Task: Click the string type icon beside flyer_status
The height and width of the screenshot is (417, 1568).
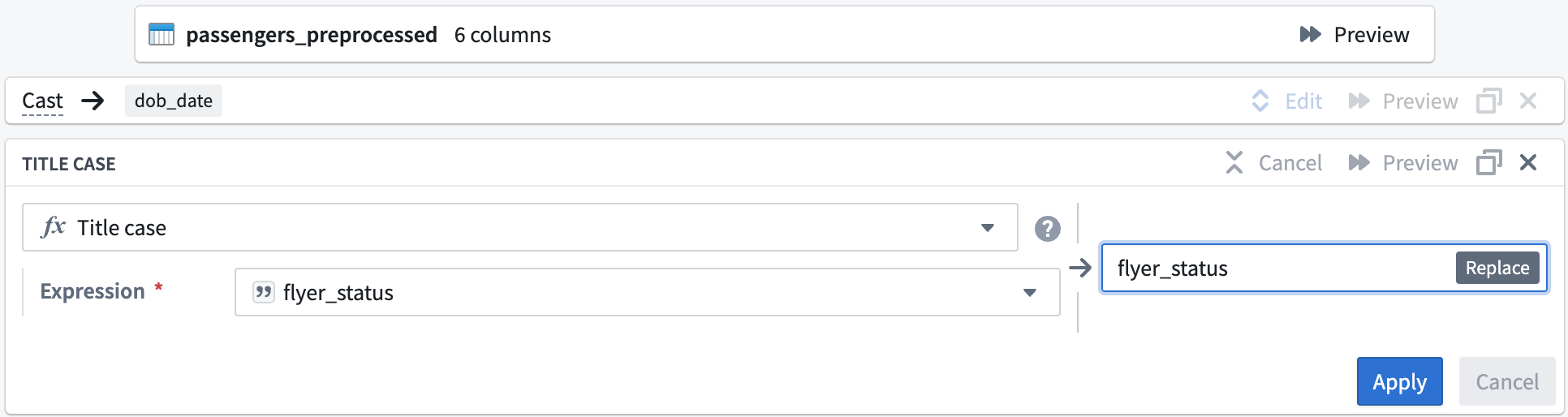Action: (x=263, y=292)
